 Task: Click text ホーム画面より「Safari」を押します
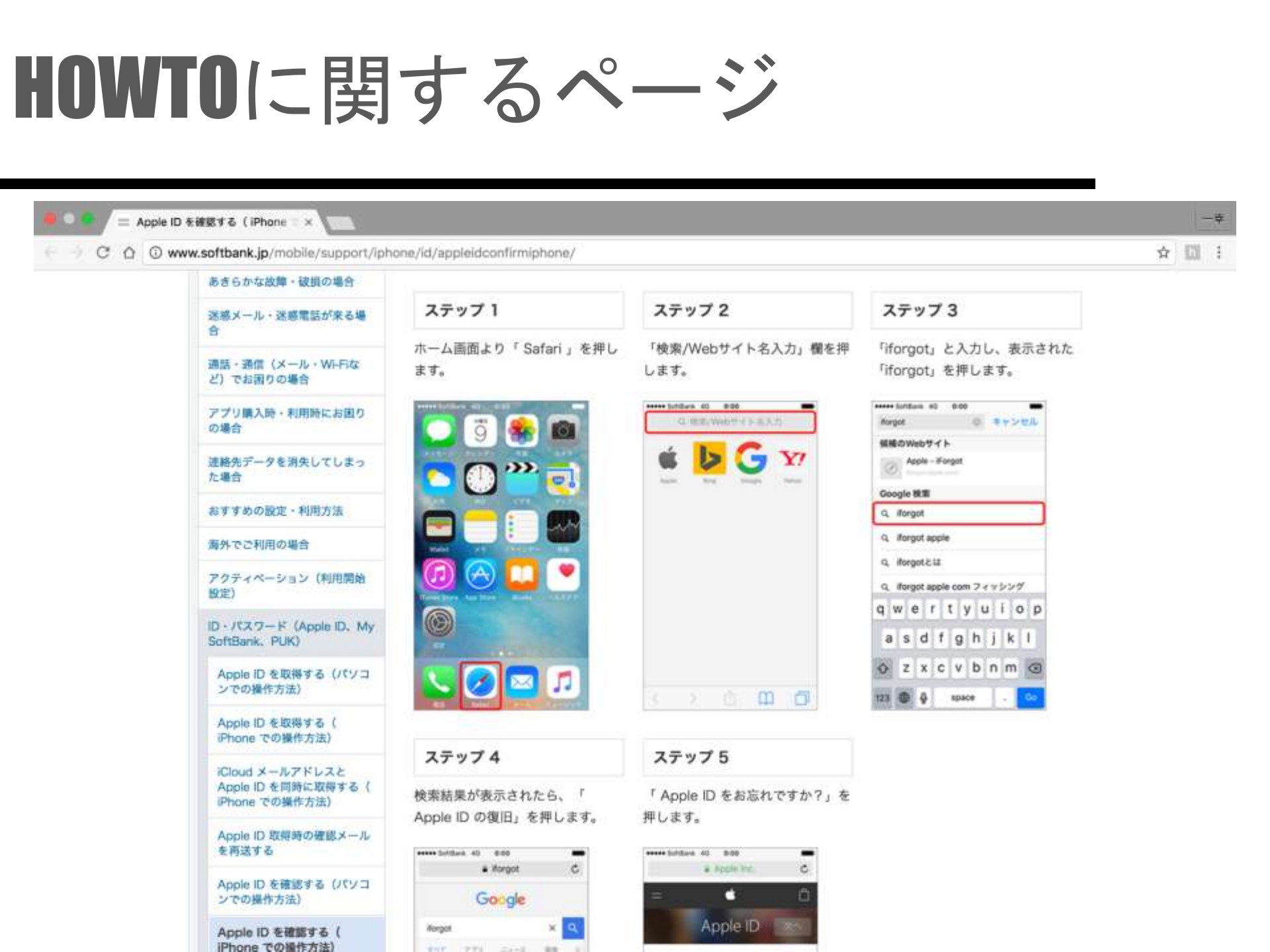(x=516, y=359)
